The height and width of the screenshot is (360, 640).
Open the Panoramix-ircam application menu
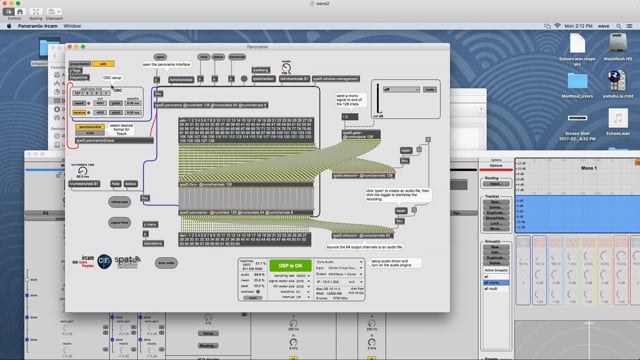pos(38,26)
